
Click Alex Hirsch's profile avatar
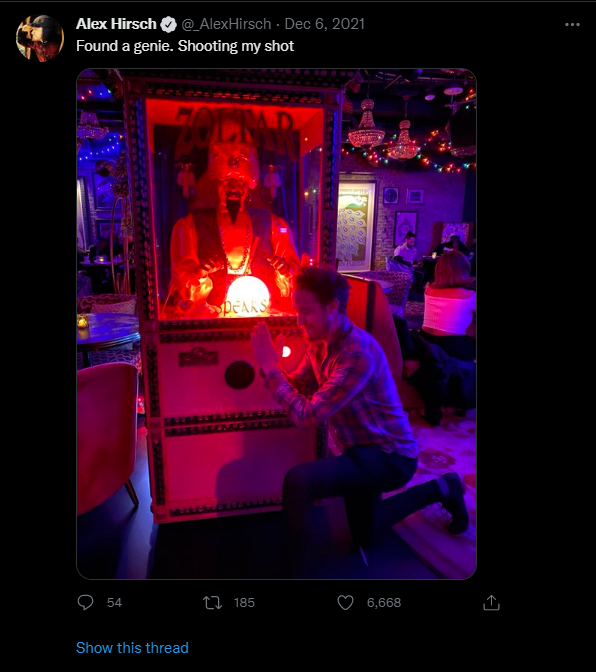(40, 38)
